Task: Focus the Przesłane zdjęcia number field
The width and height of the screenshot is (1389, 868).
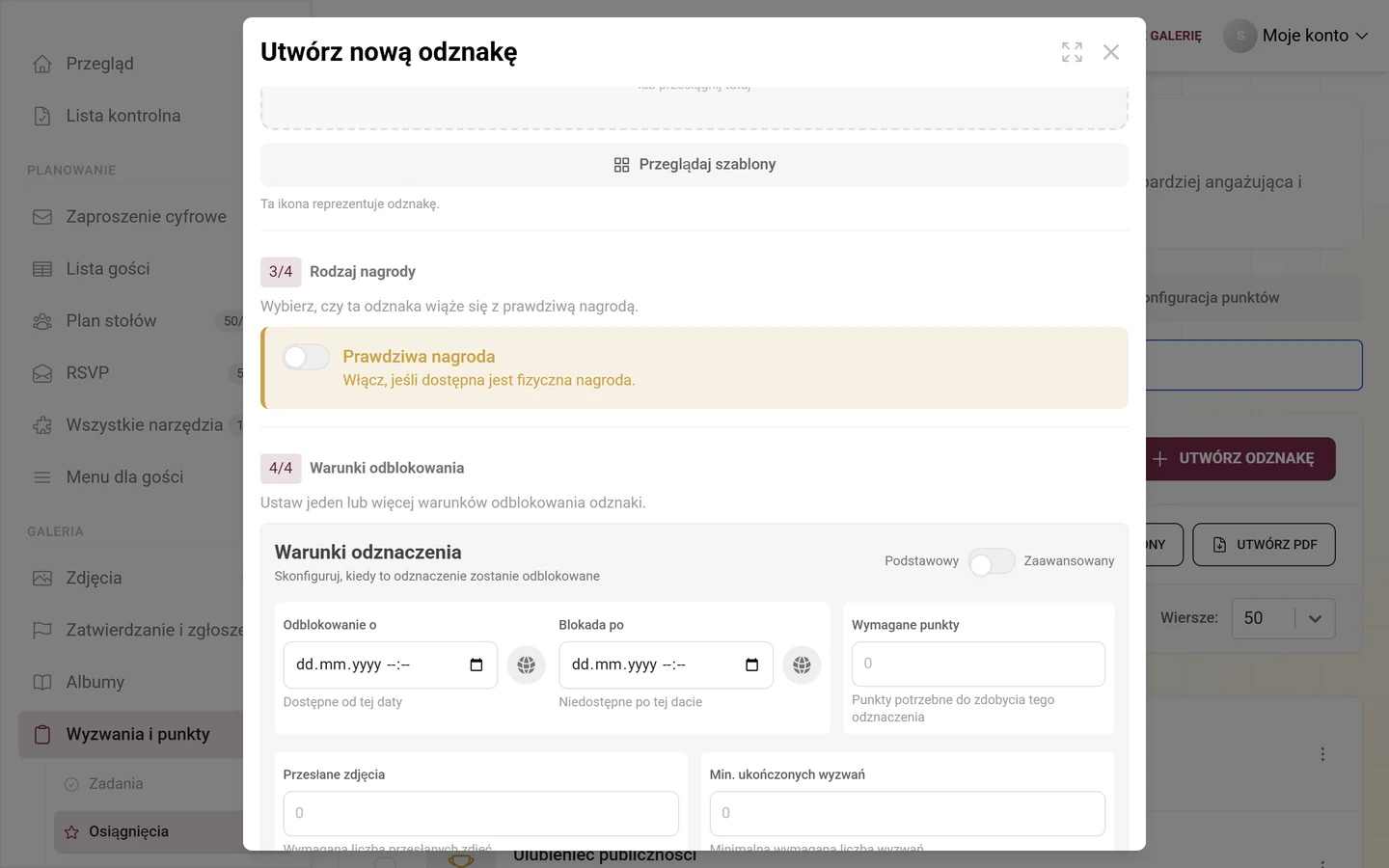Action: 480,813
